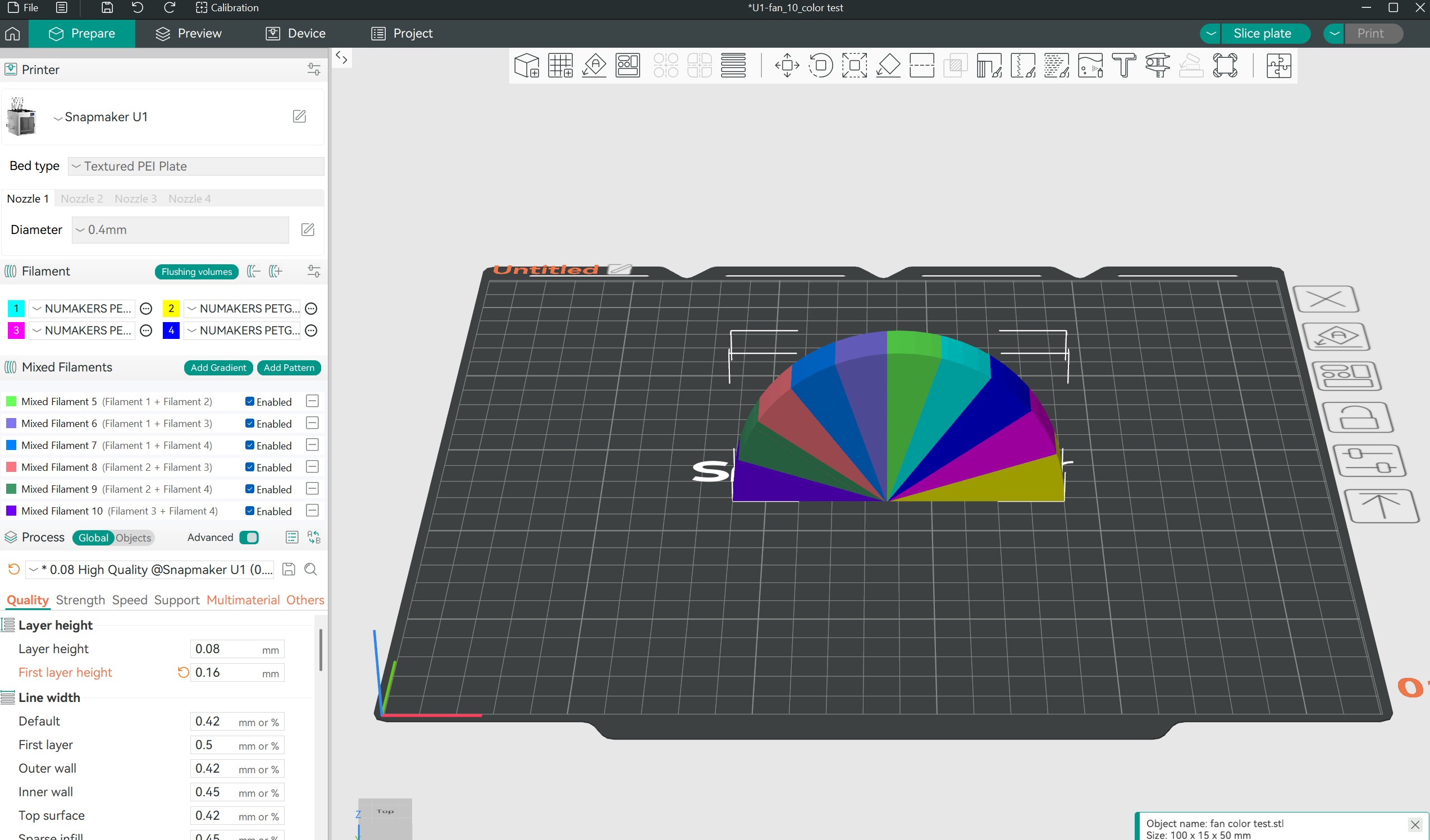Viewport: 1430px width, 840px height.
Task: Switch to the Preview tab
Action: (189, 34)
